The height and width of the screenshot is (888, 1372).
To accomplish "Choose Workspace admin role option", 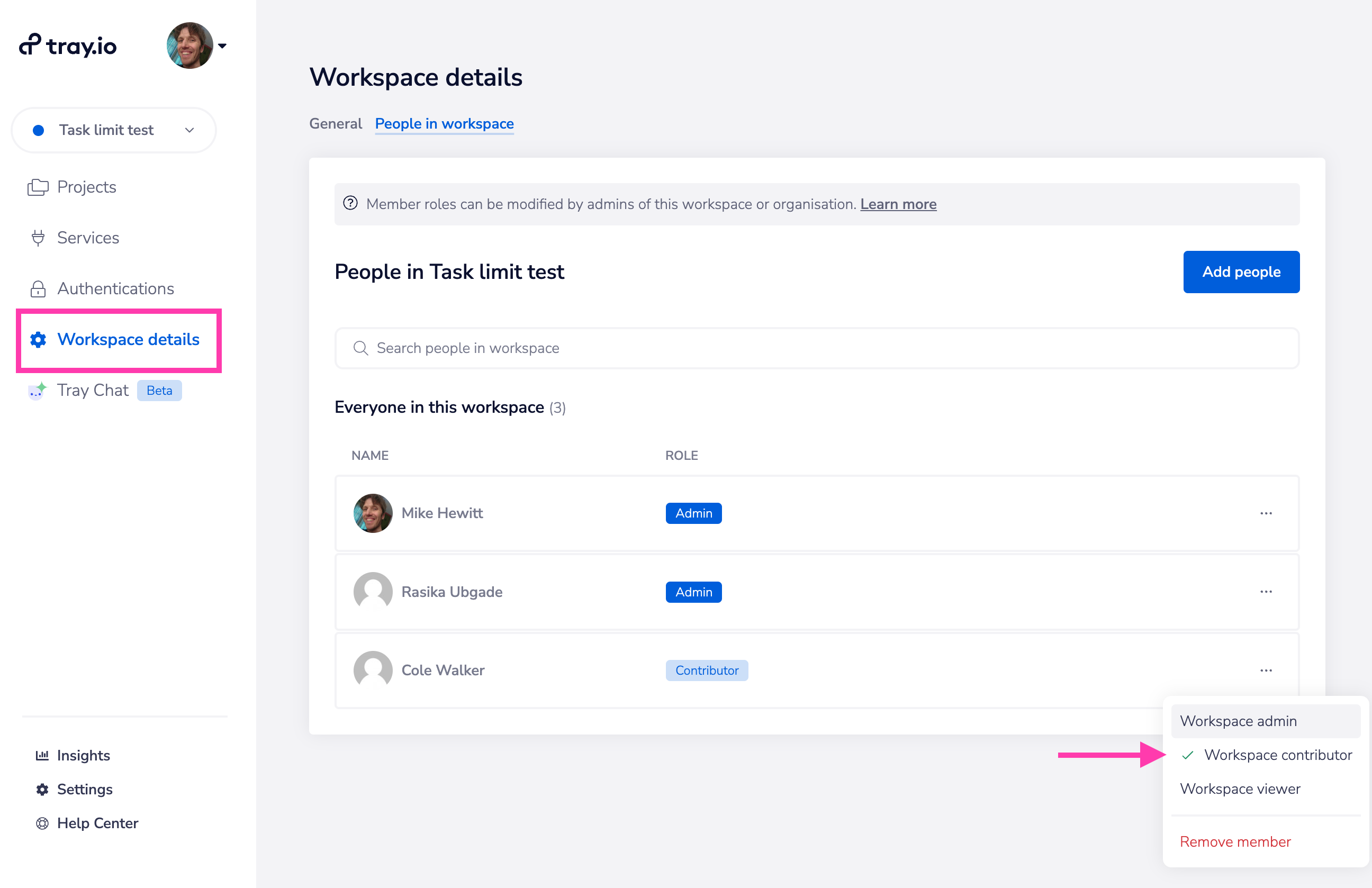I will [1238, 721].
